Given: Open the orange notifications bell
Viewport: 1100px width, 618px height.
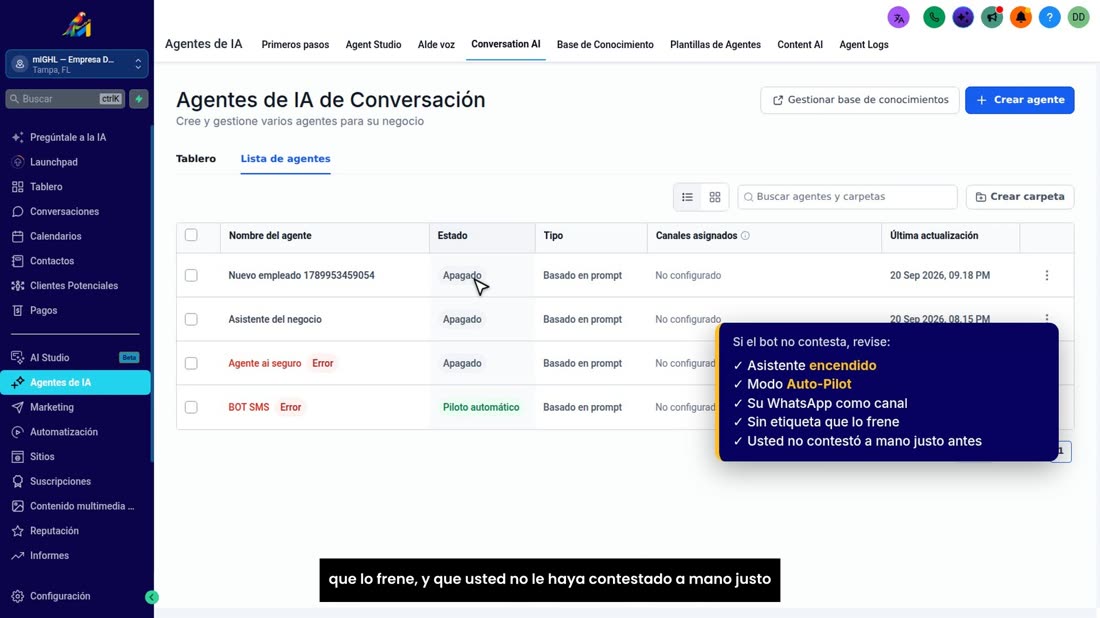Looking at the screenshot, I should pos(1021,18).
